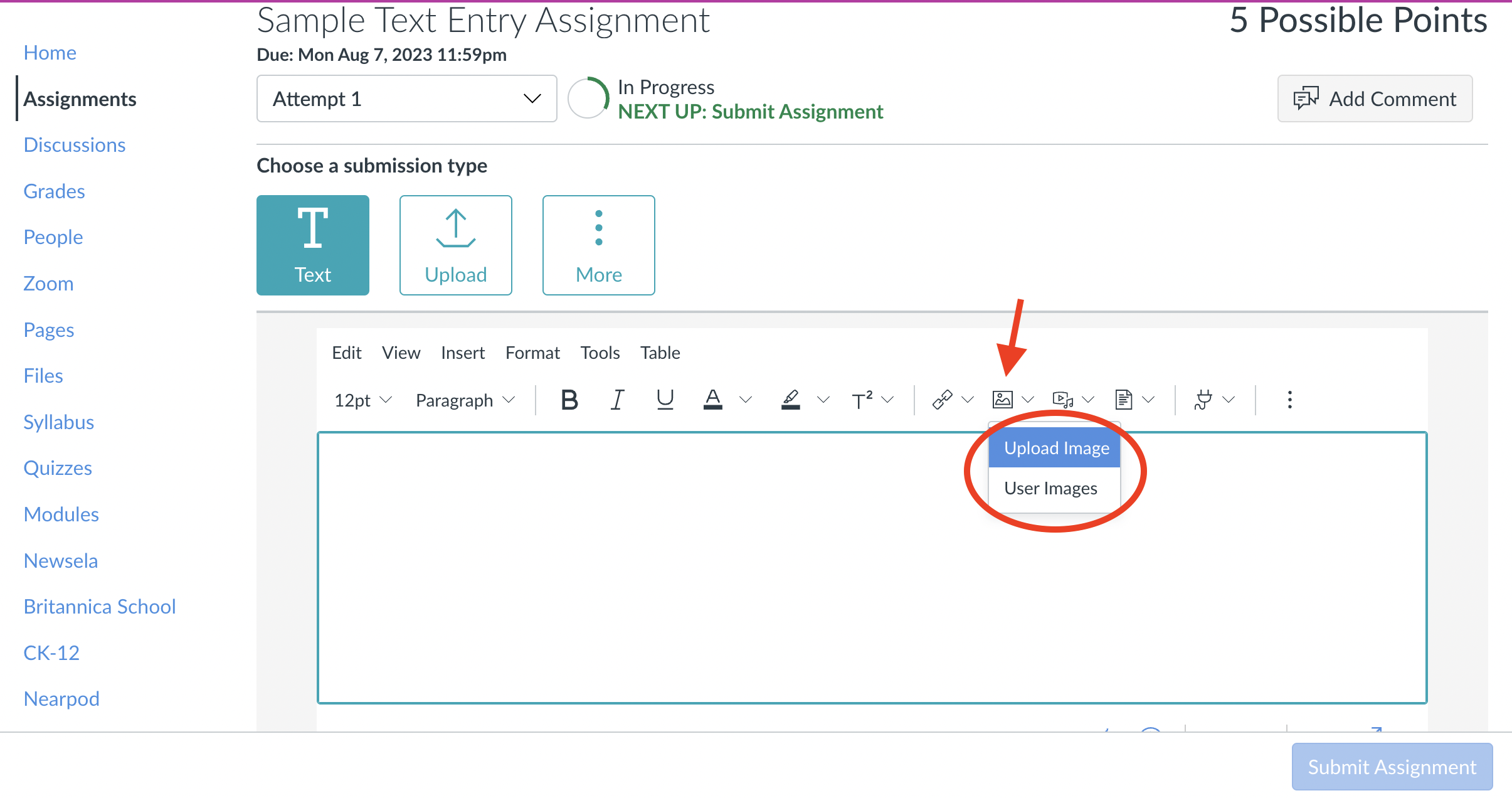
Task: Toggle italic text formatting
Action: tap(617, 400)
